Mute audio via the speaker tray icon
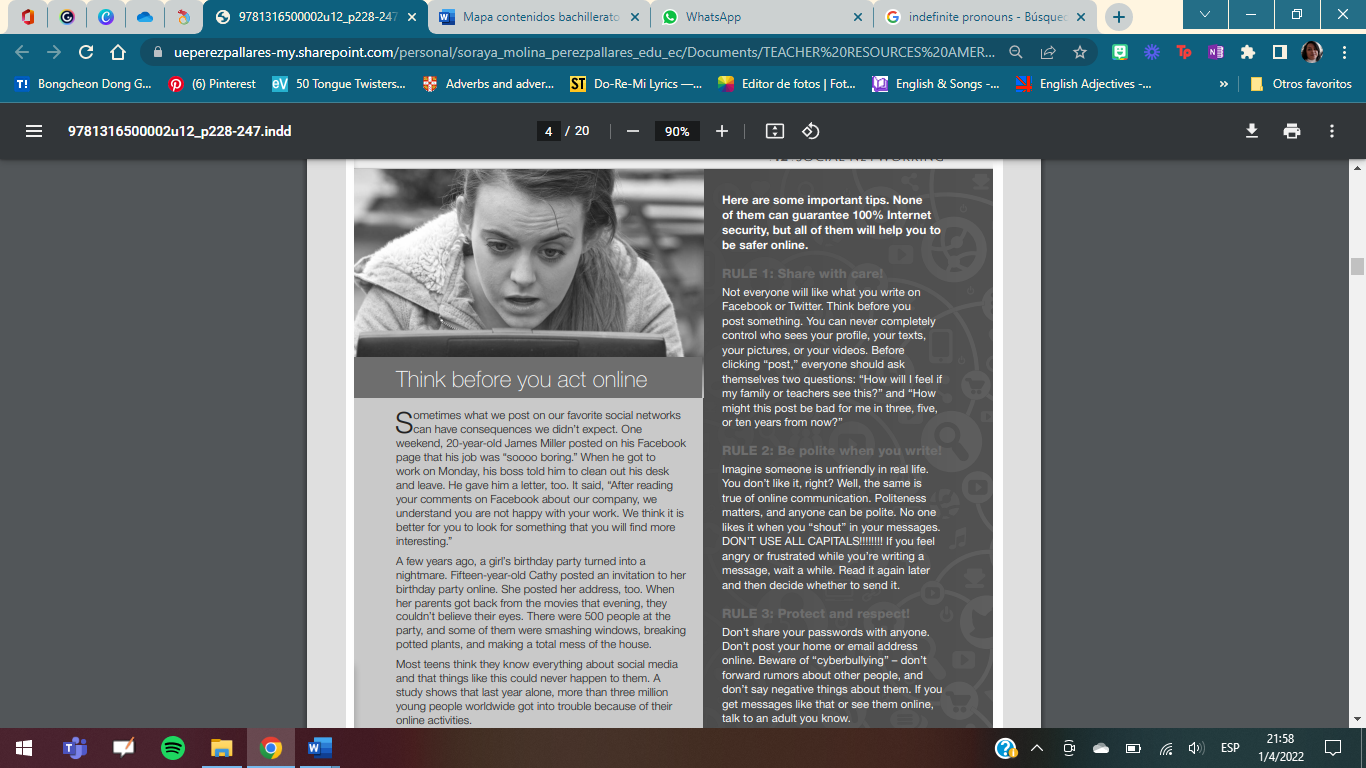The height and width of the screenshot is (768, 1366). pos(1196,747)
